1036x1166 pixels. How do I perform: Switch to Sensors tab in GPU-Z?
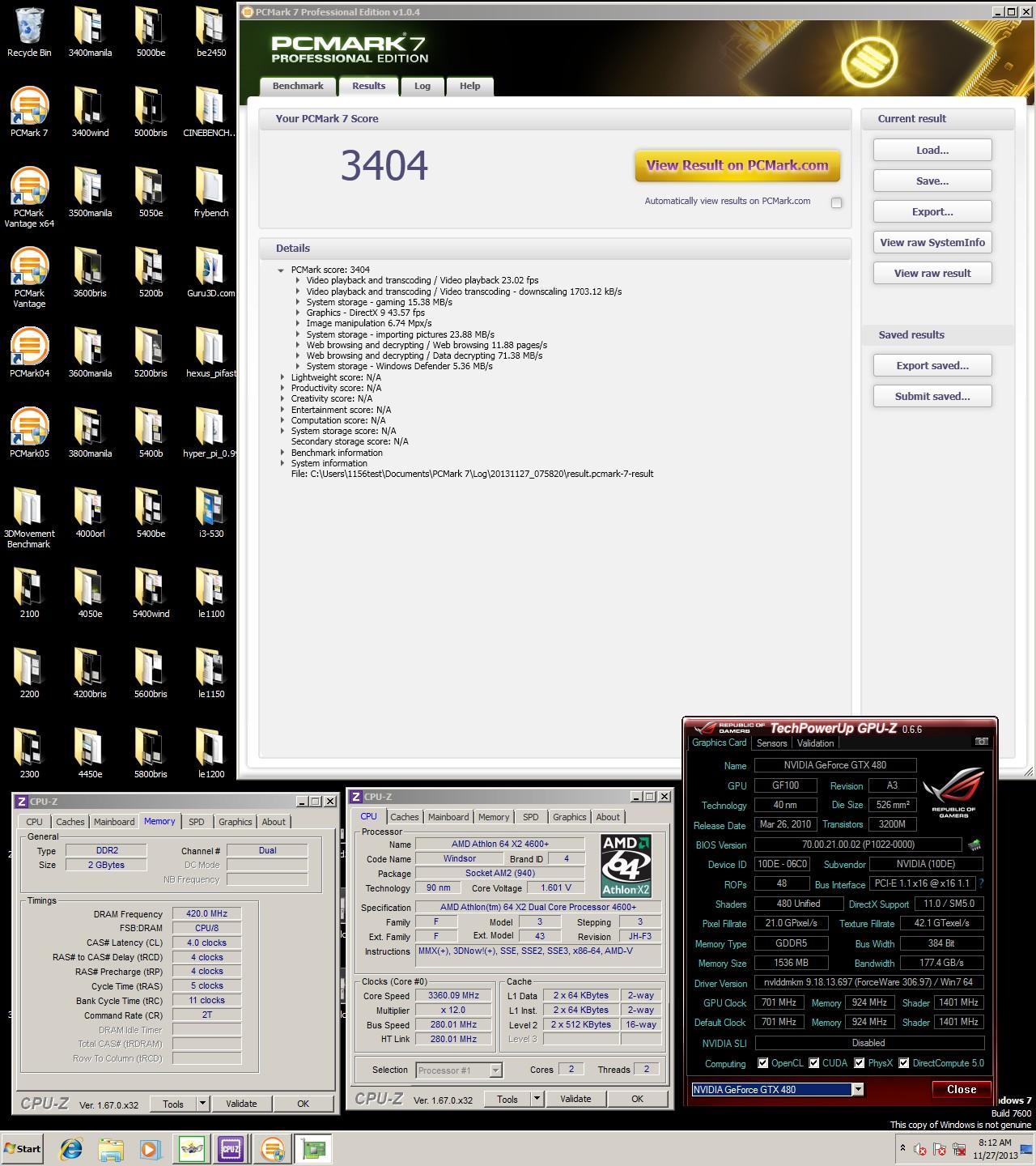click(x=772, y=743)
